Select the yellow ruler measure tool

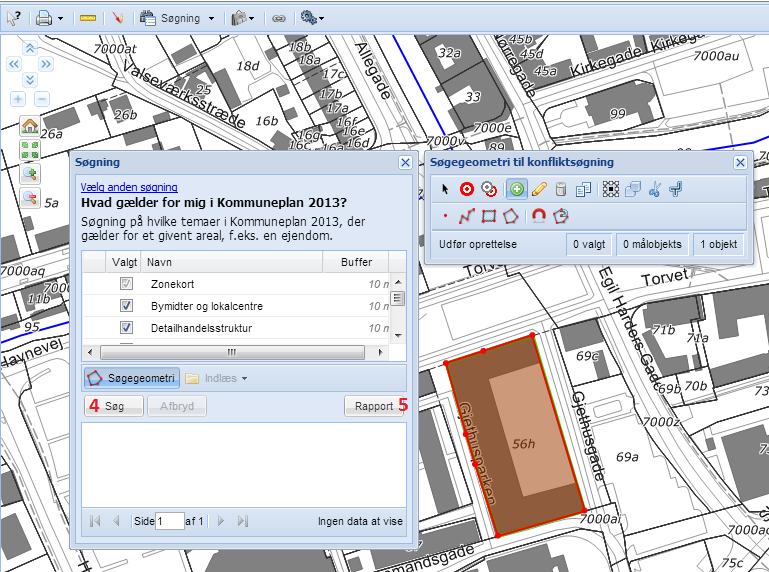87,18
